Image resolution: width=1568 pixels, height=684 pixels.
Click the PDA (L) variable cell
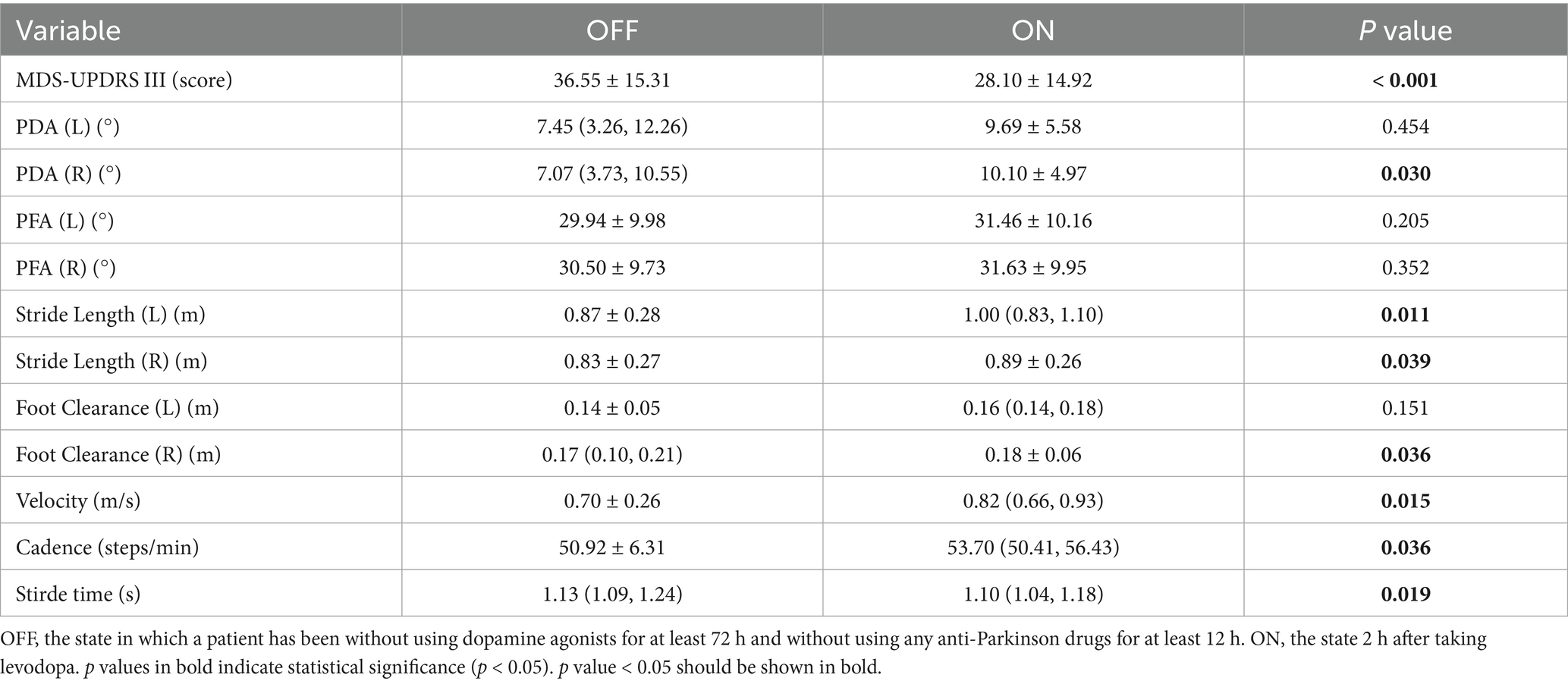(x=68, y=127)
